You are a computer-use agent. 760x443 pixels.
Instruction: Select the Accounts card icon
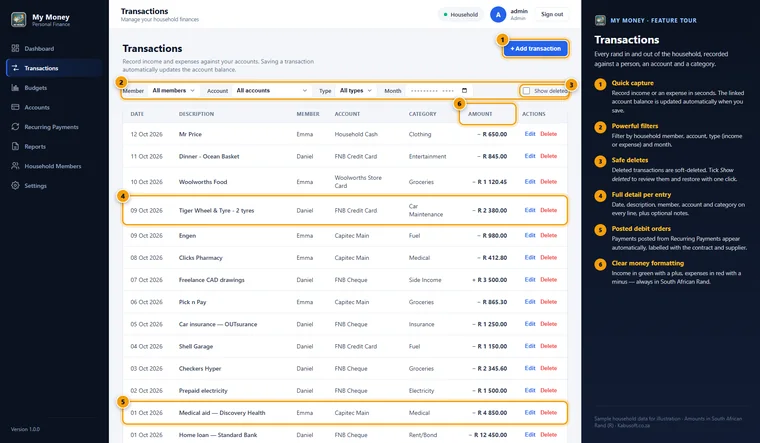(16, 107)
